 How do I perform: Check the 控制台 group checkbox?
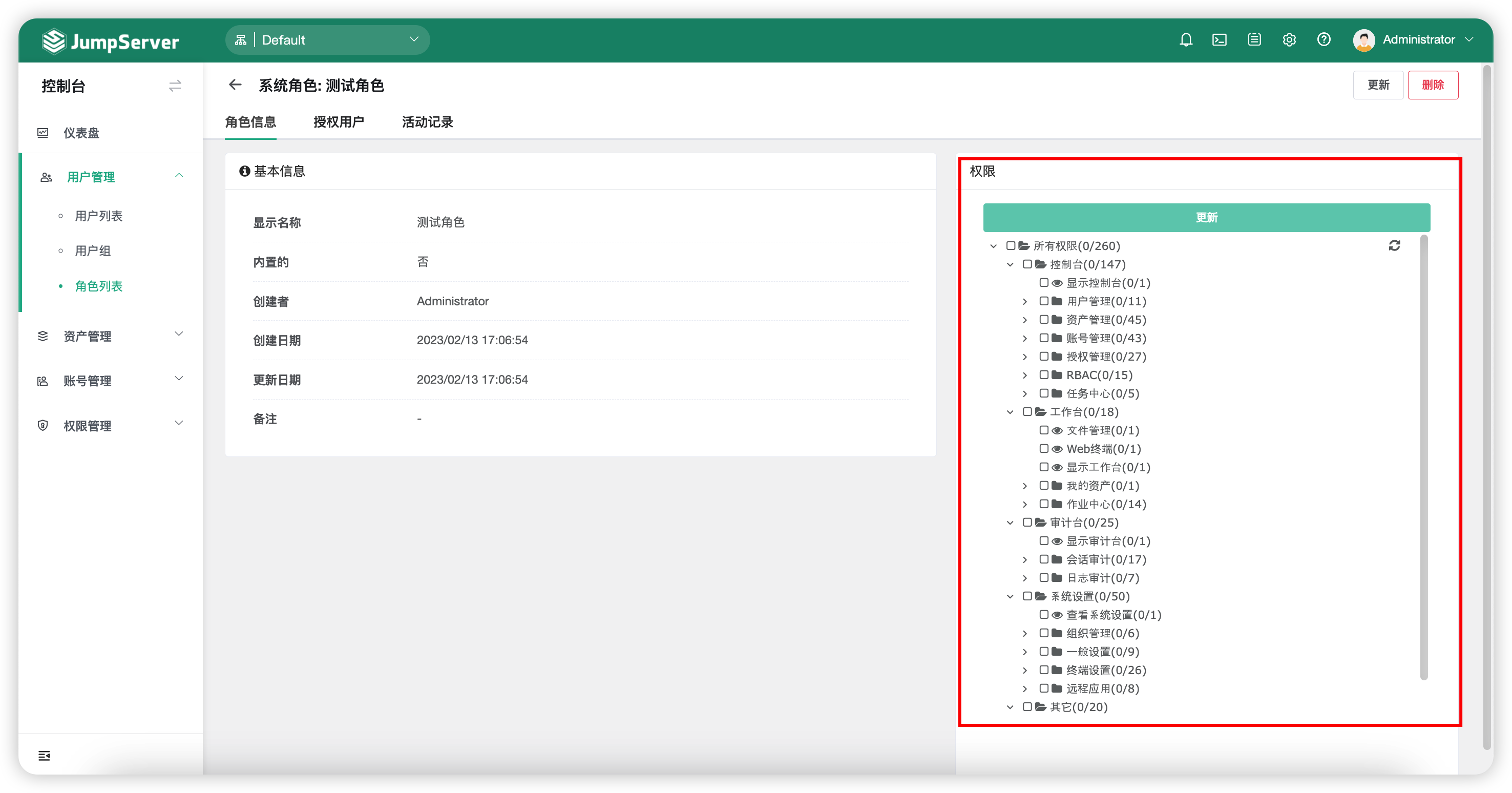[x=1027, y=264]
